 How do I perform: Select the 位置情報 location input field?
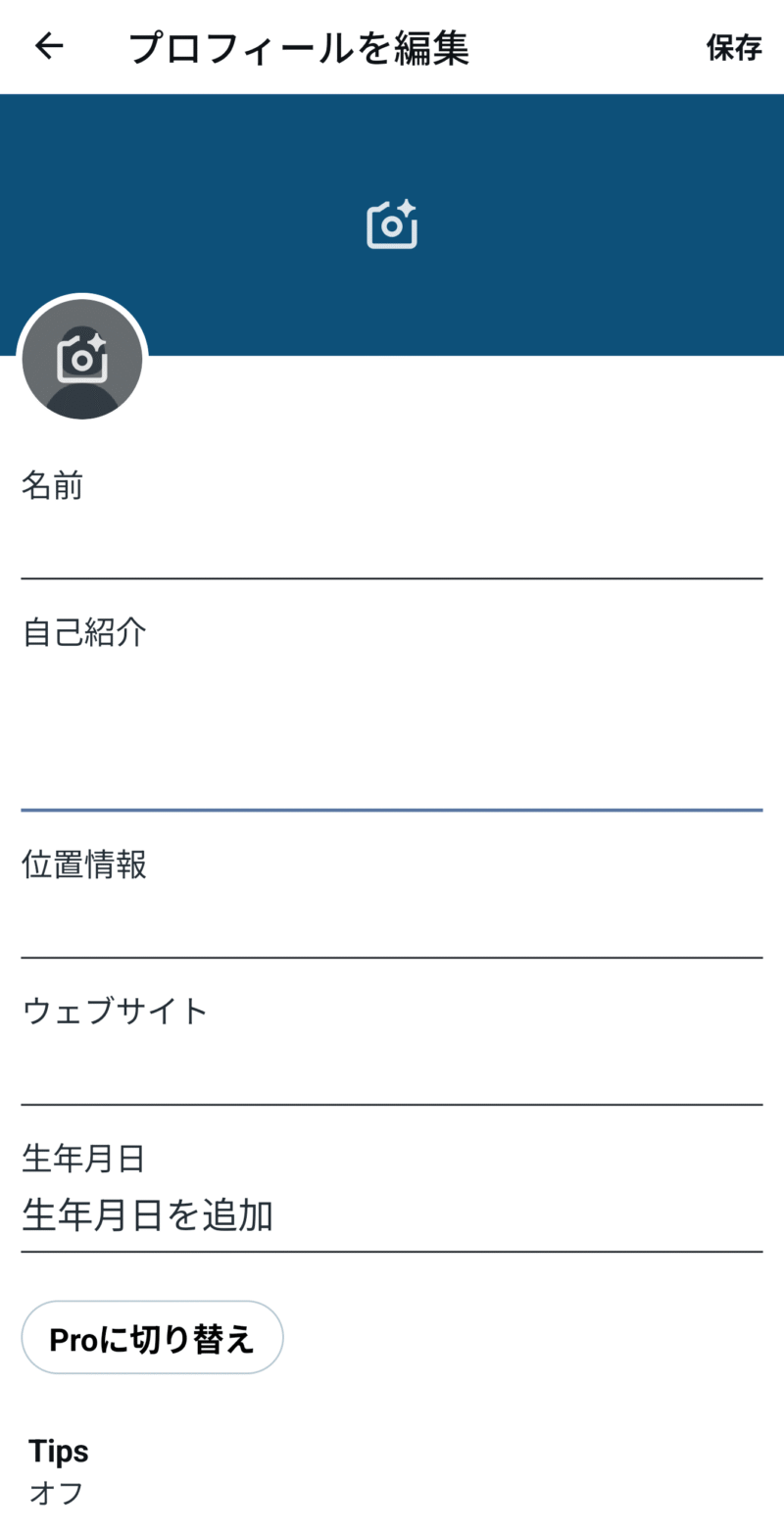[392, 921]
